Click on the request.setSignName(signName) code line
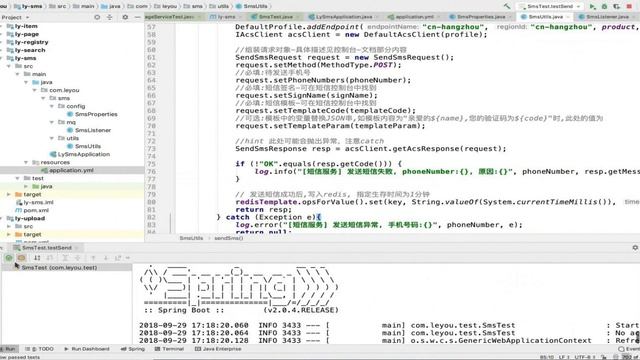 click(x=306, y=96)
